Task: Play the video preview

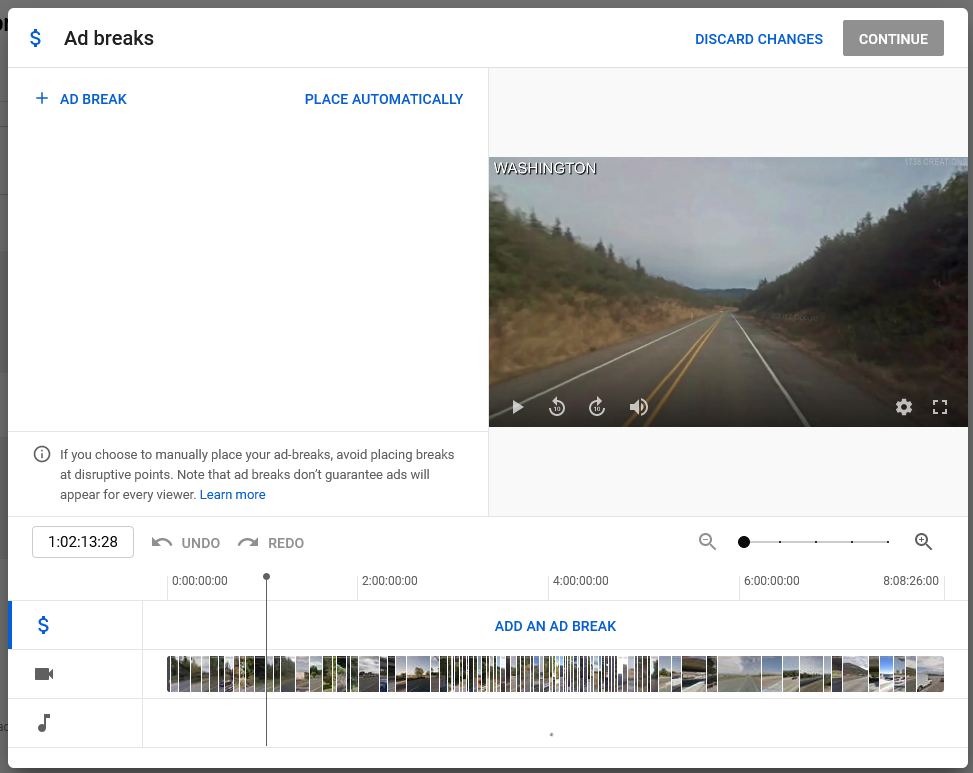Action: coord(518,407)
